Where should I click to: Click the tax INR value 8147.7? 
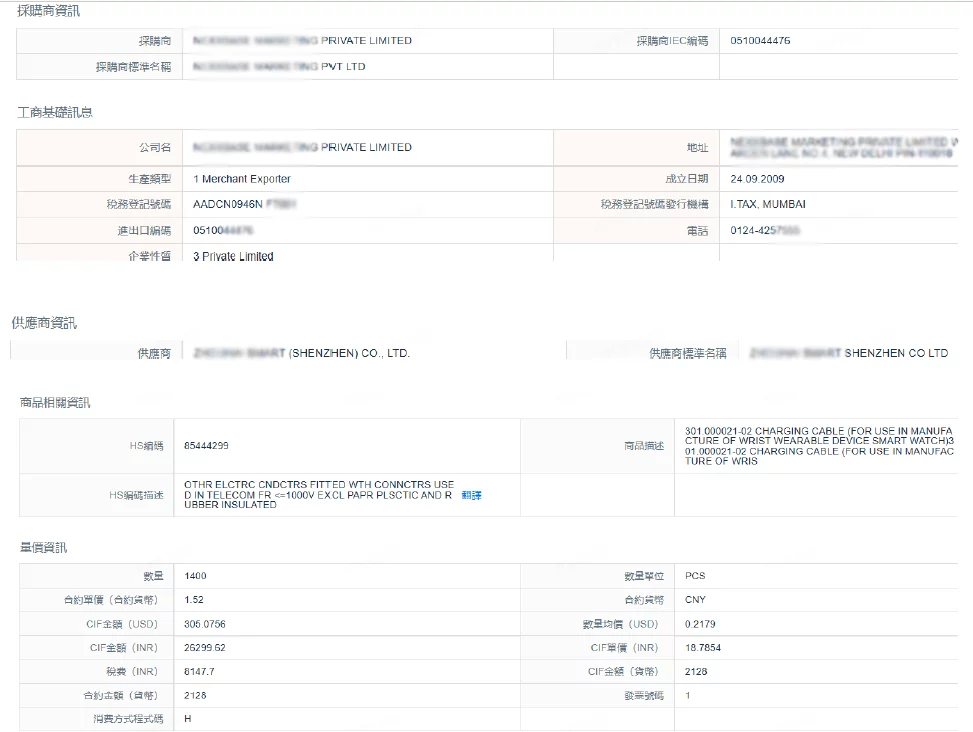tap(199, 671)
